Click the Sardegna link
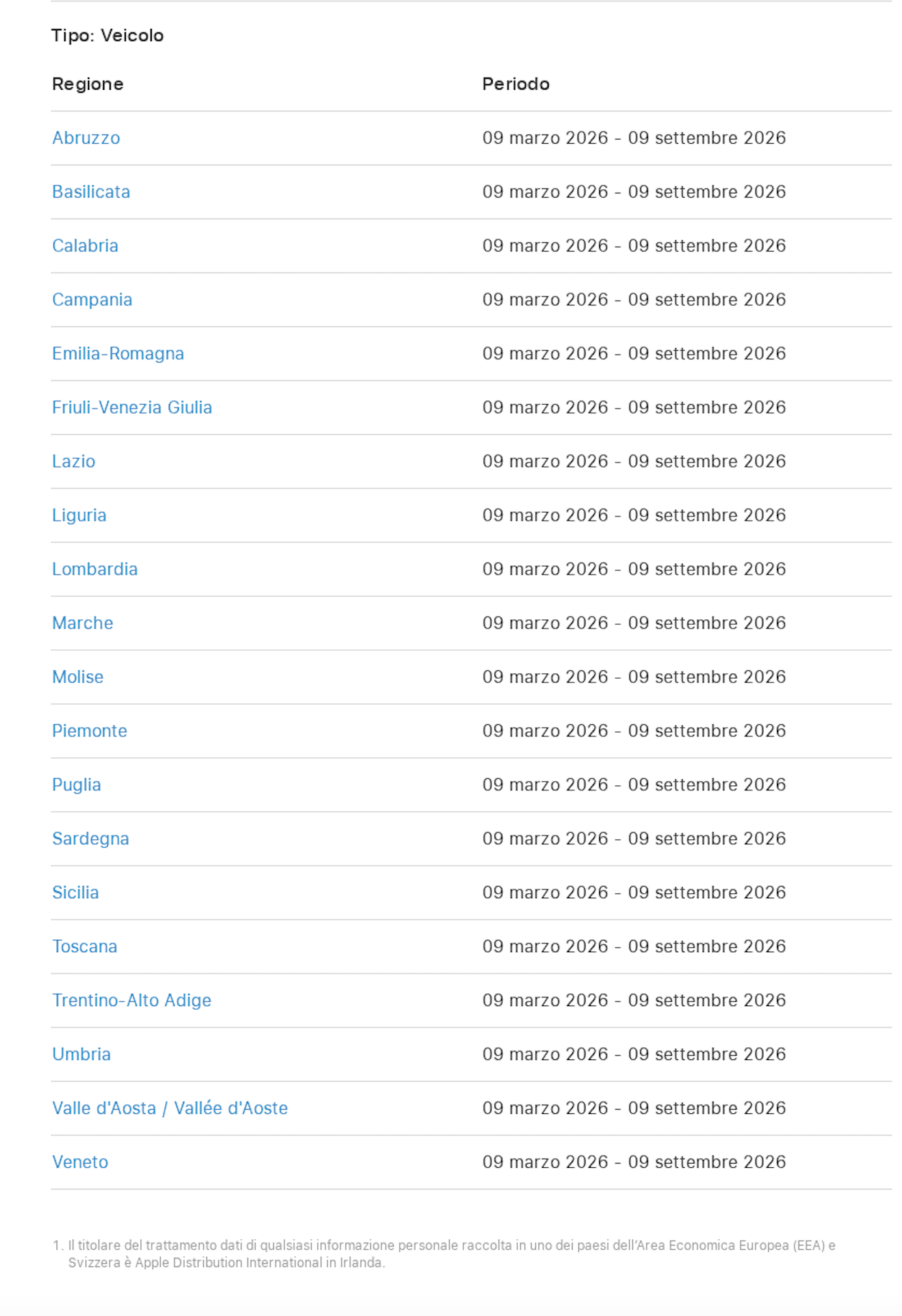902x1316 pixels. pyautogui.click(x=91, y=839)
